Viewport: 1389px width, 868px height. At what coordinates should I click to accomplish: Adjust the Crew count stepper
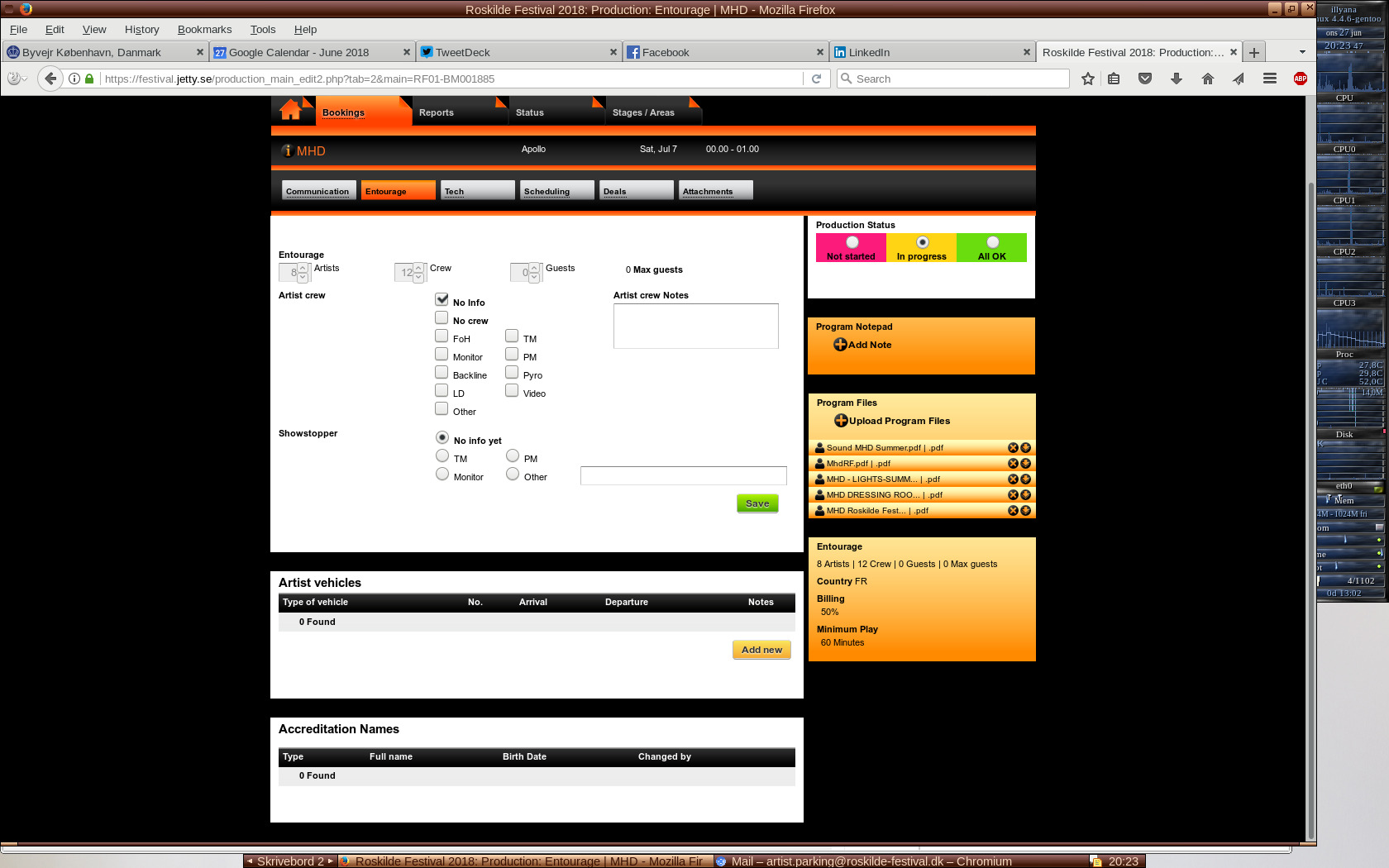pos(418,272)
